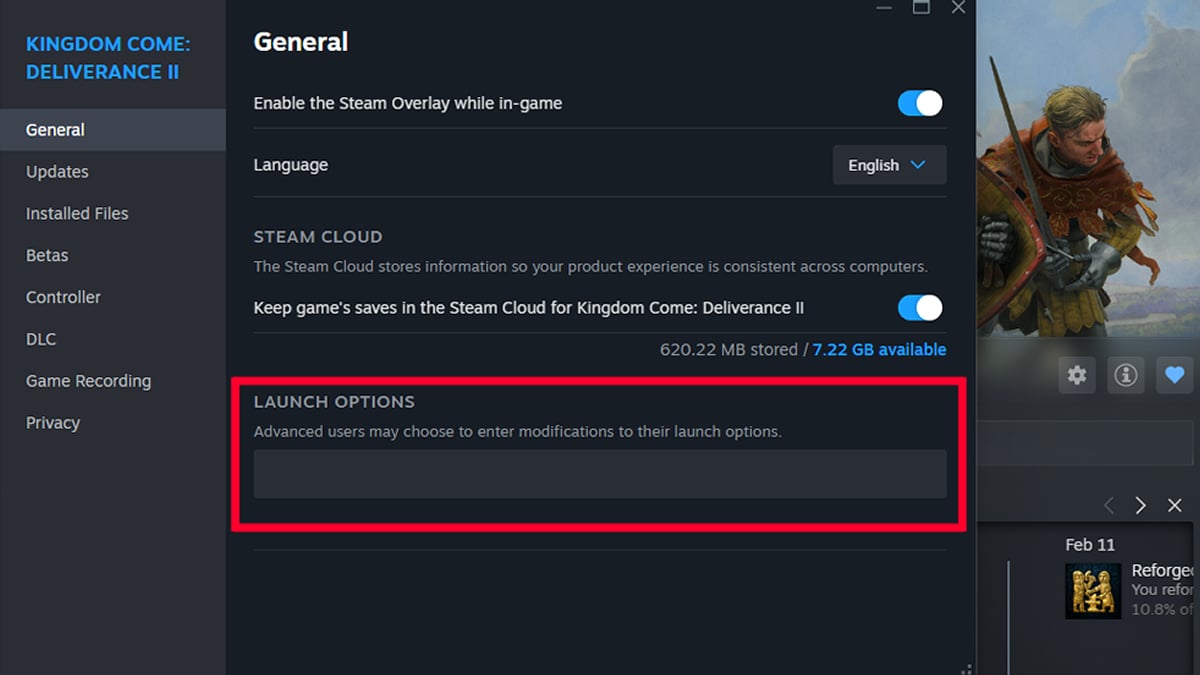1200x675 pixels.
Task: Open game settings via the gear icon
Action: click(1077, 375)
